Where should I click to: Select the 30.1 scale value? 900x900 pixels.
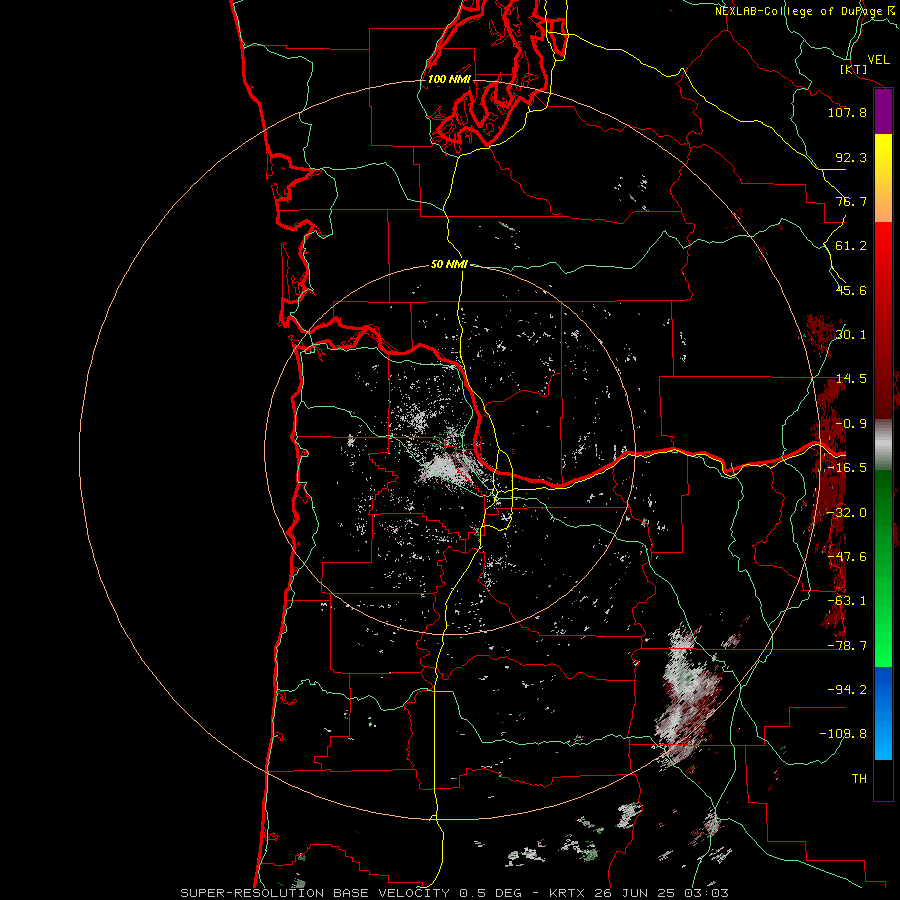click(851, 335)
